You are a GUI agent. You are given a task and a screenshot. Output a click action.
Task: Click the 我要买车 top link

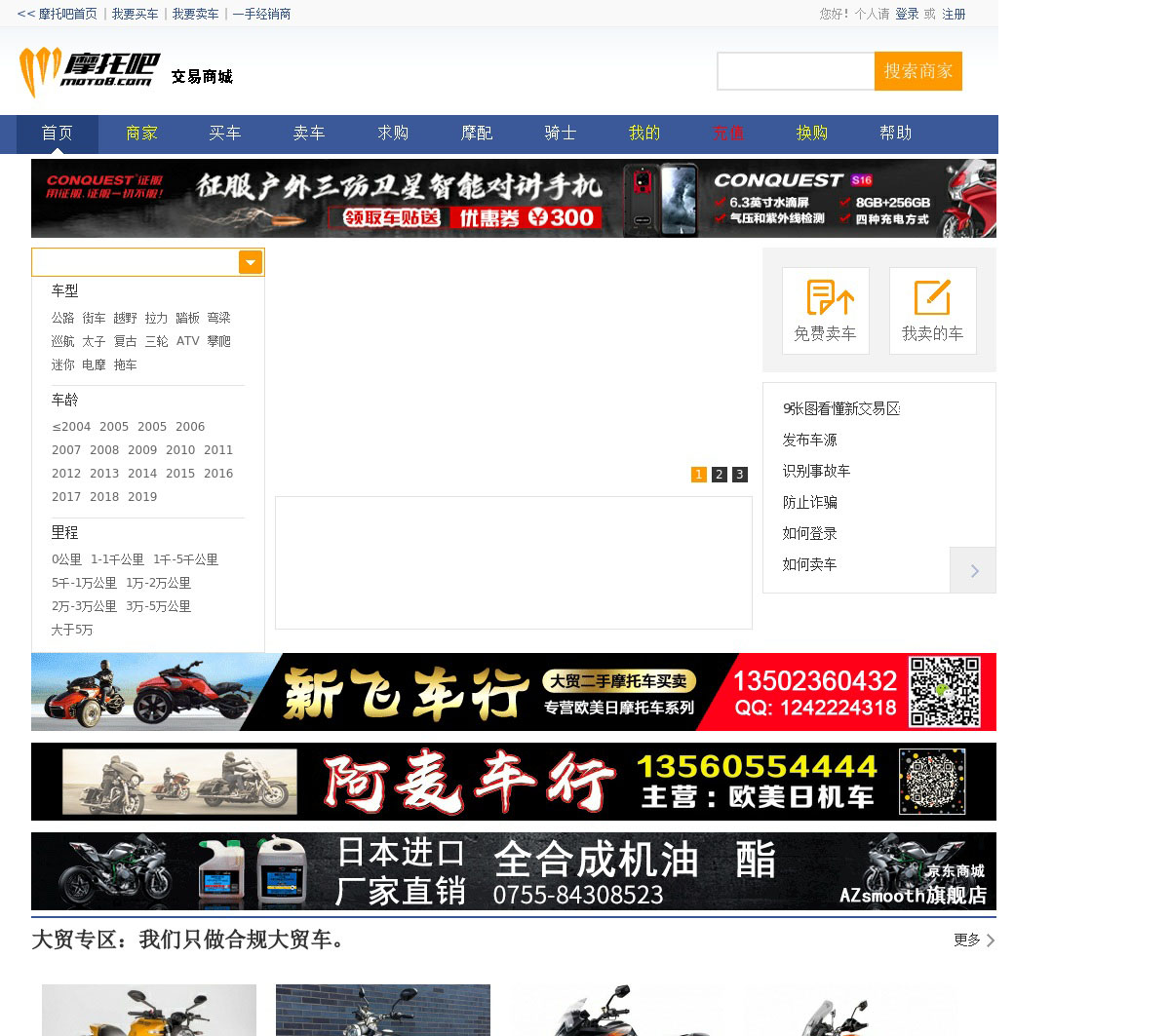135,14
